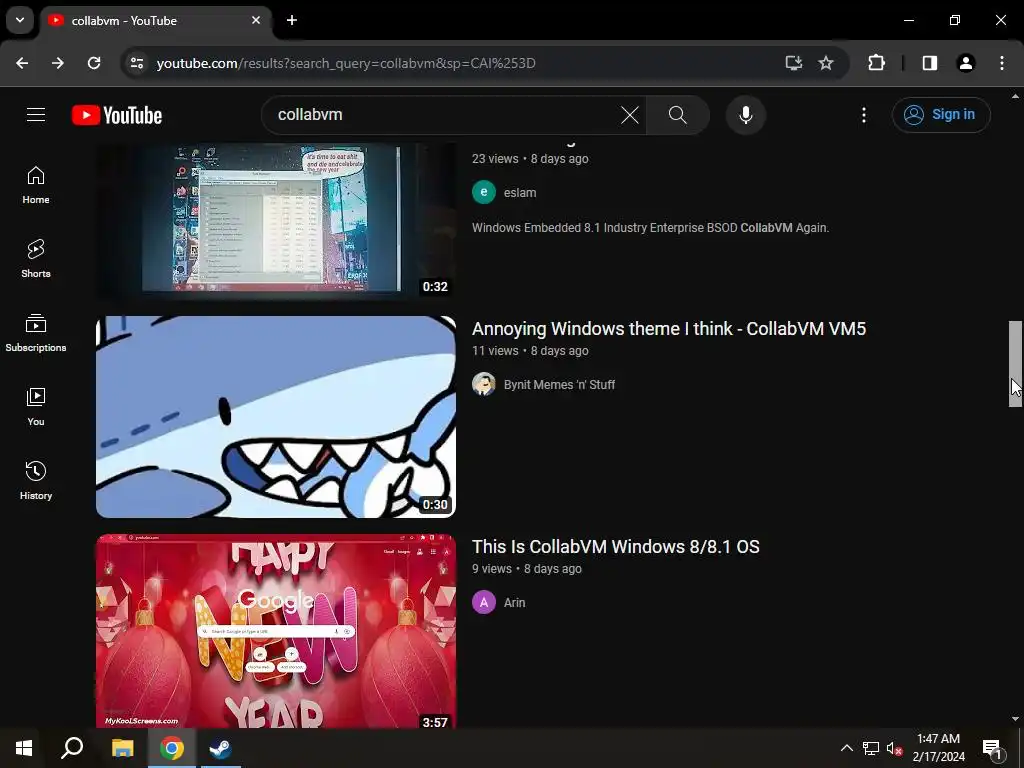Viewport: 1024px width, 768px height.
Task: Start voice search with microphone
Action: [745, 115]
